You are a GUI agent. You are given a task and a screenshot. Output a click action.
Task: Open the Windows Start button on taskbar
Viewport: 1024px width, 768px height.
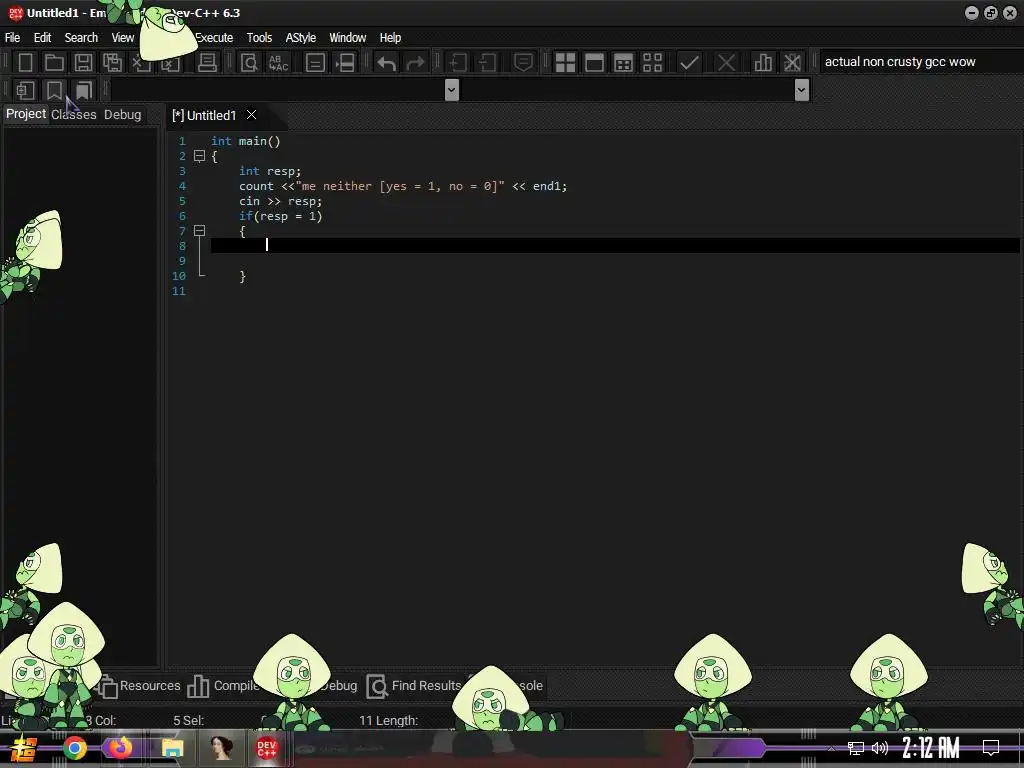click(x=24, y=748)
